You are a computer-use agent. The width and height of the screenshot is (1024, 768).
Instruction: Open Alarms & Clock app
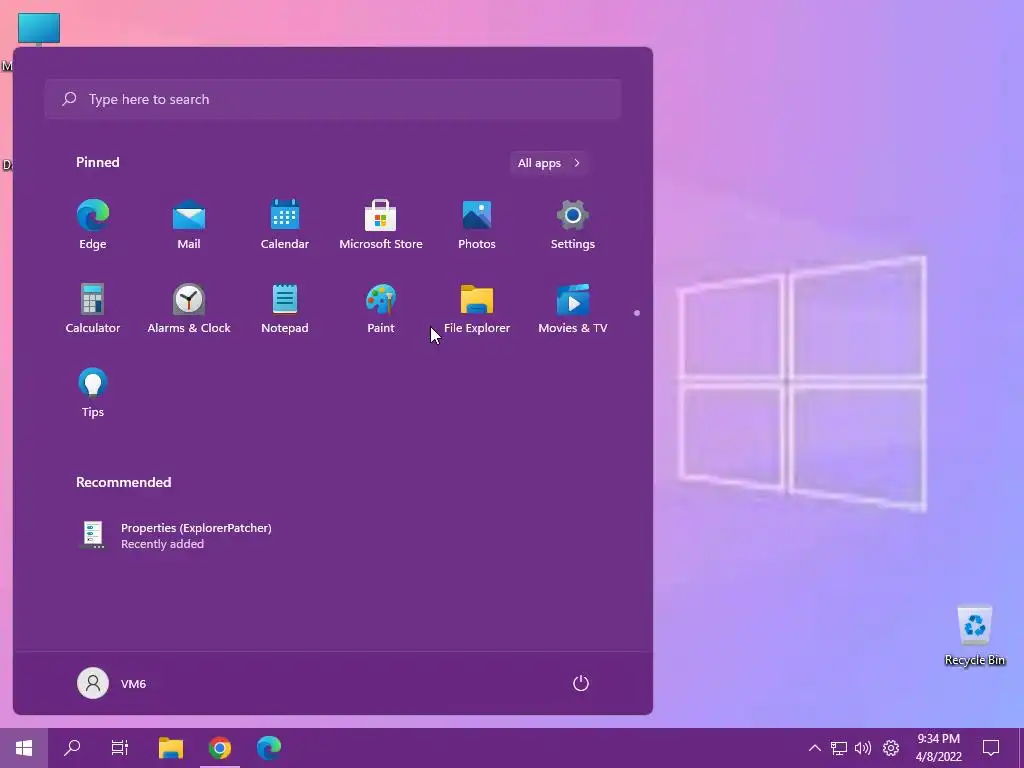point(189,310)
